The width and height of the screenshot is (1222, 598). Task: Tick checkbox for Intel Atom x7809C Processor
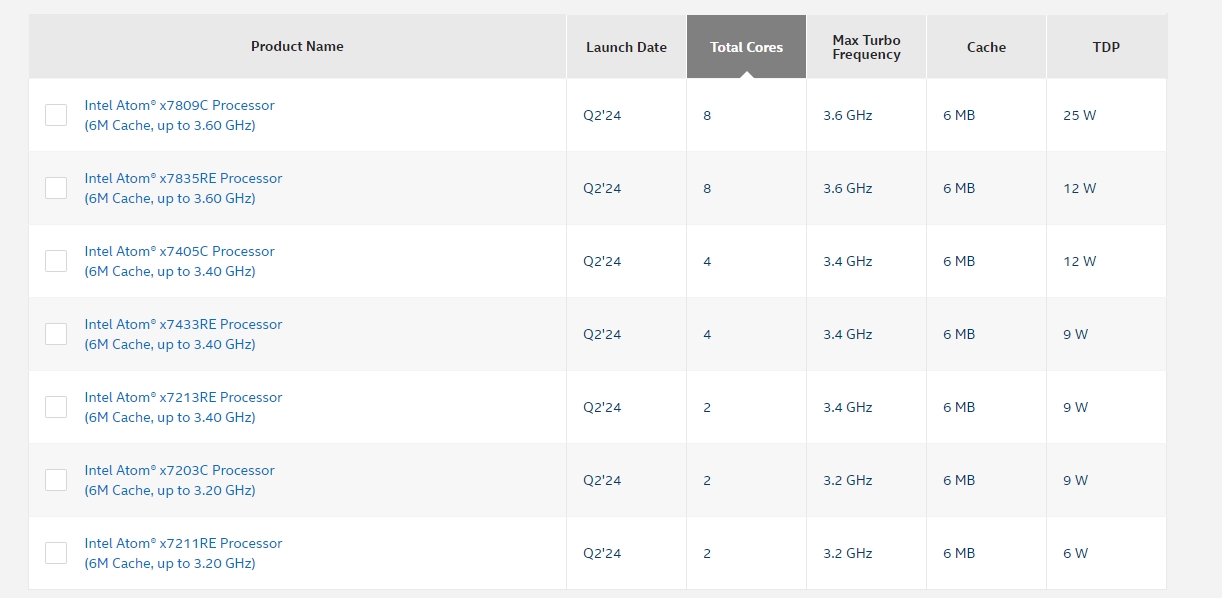tap(56, 115)
